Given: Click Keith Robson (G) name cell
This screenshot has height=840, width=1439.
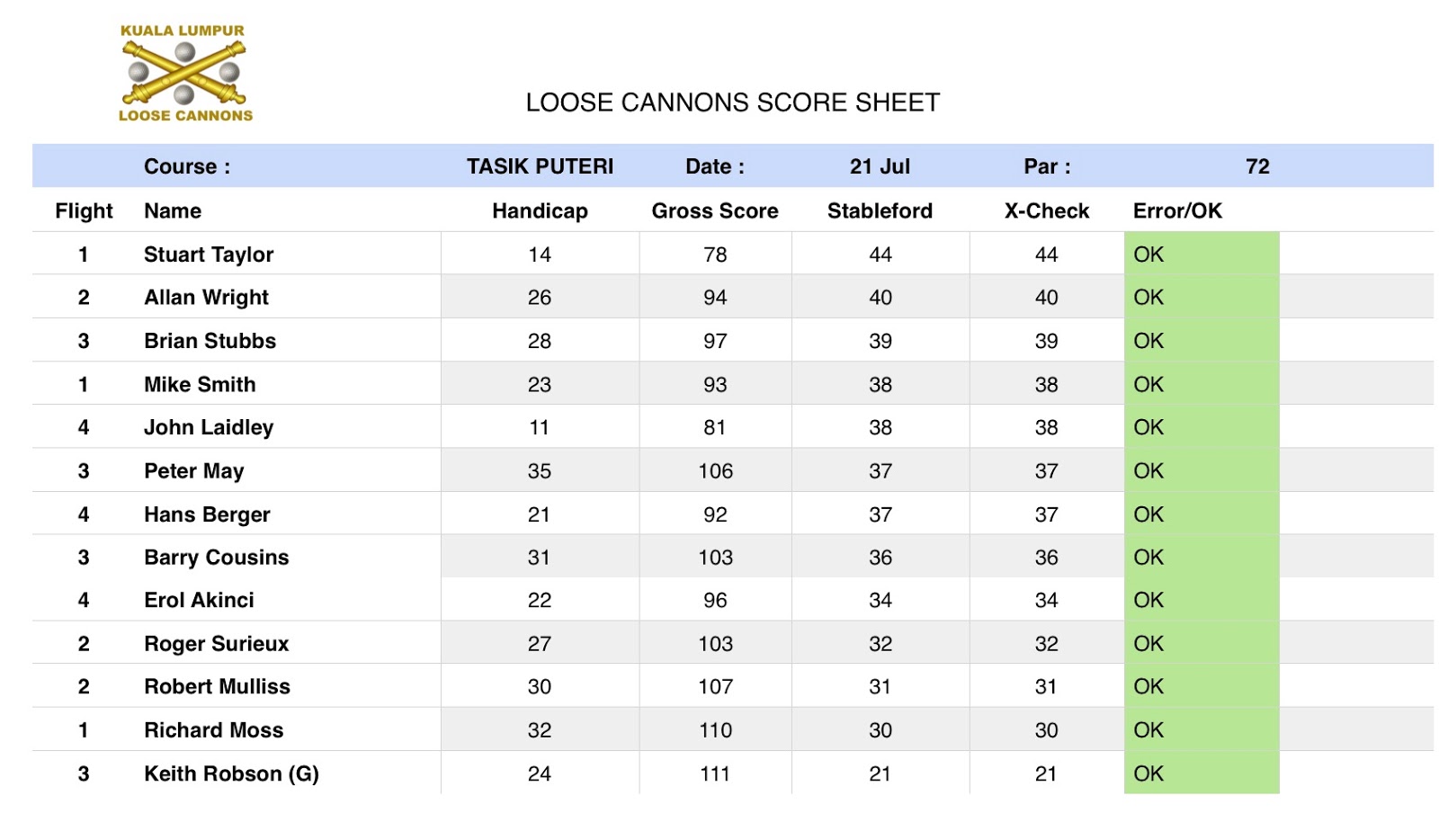Looking at the screenshot, I should point(231,773).
